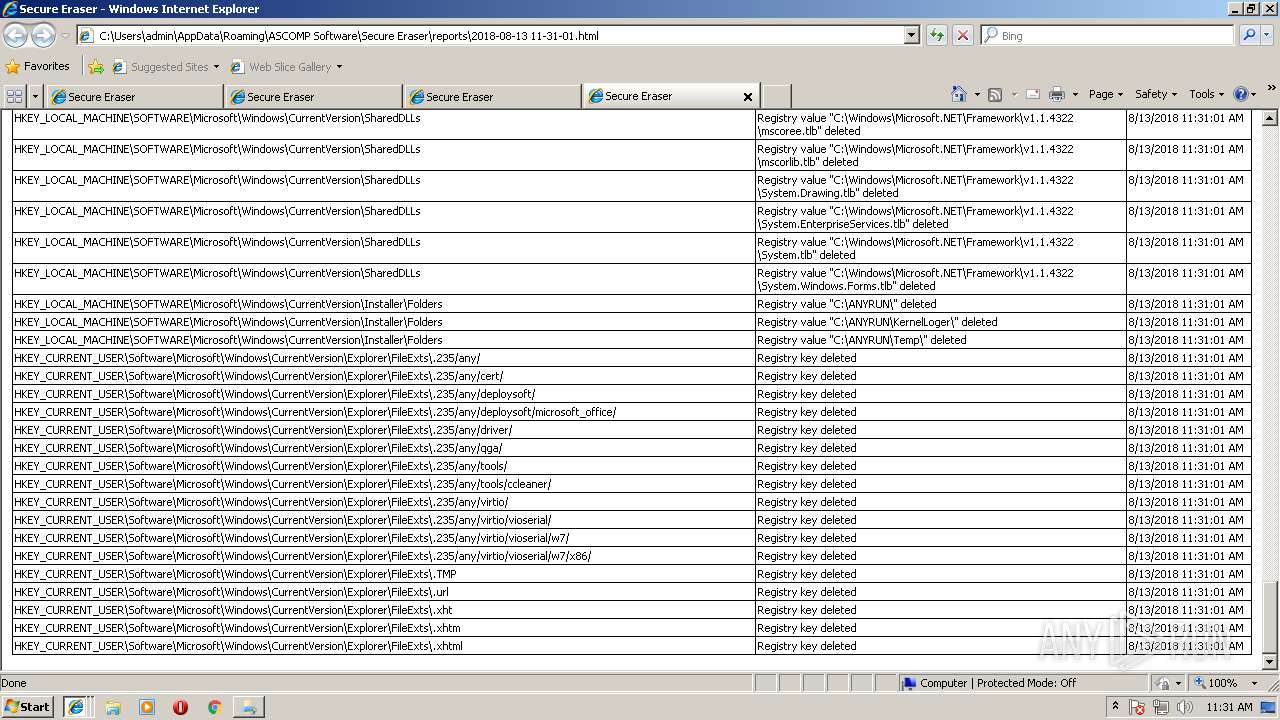Switch to the third Secure Eraser tab
This screenshot has height=720, width=1280.
tap(492, 97)
